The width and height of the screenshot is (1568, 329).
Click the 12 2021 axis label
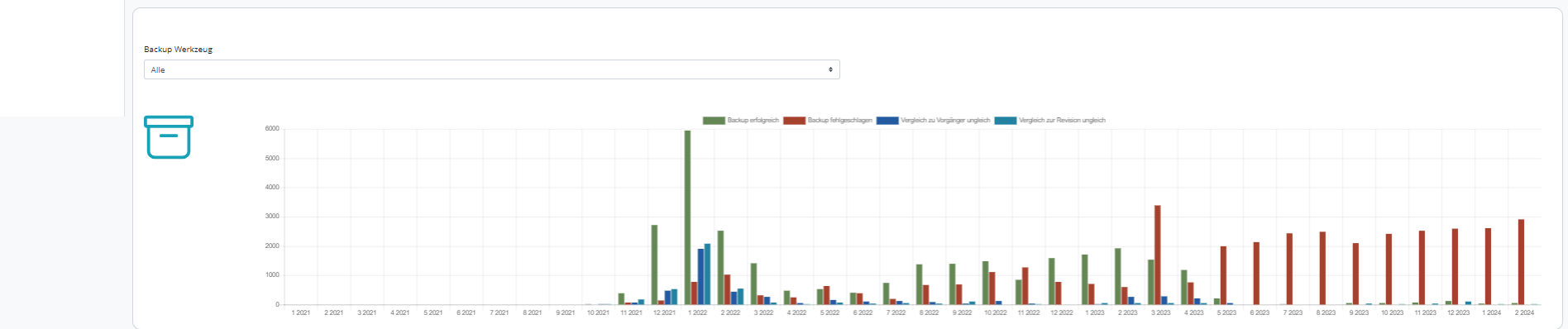[x=664, y=312]
